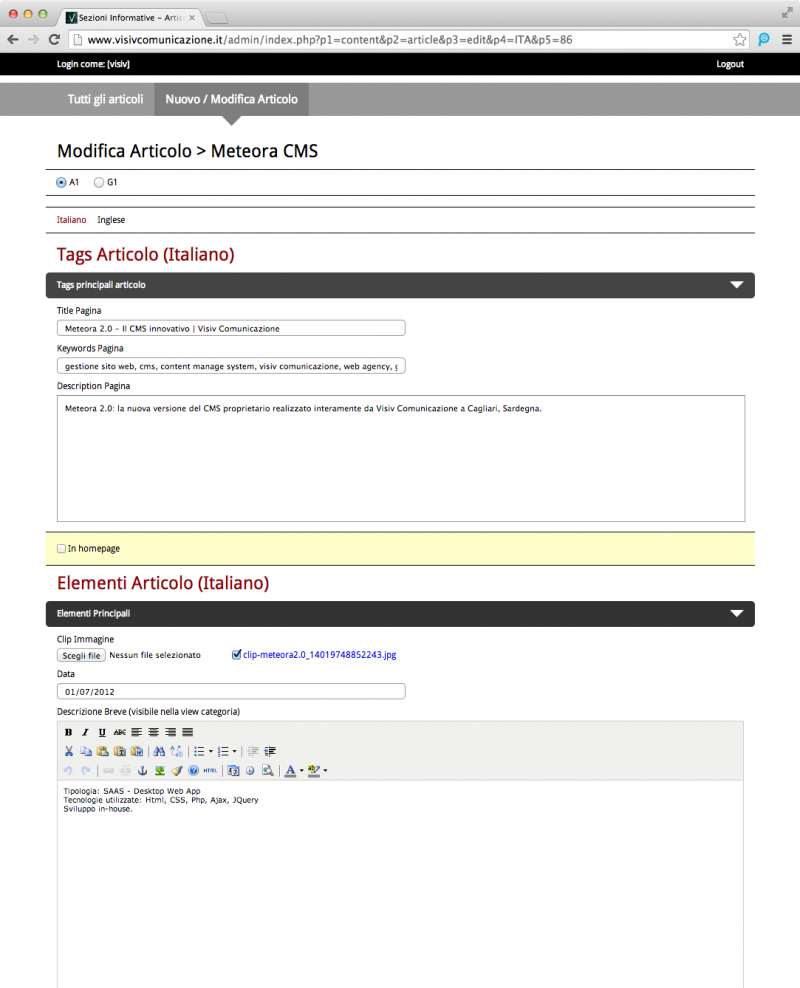Image resolution: width=800 pixels, height=988 pixels.
Task: Edit HTML source of description
Action: [210, 770]
